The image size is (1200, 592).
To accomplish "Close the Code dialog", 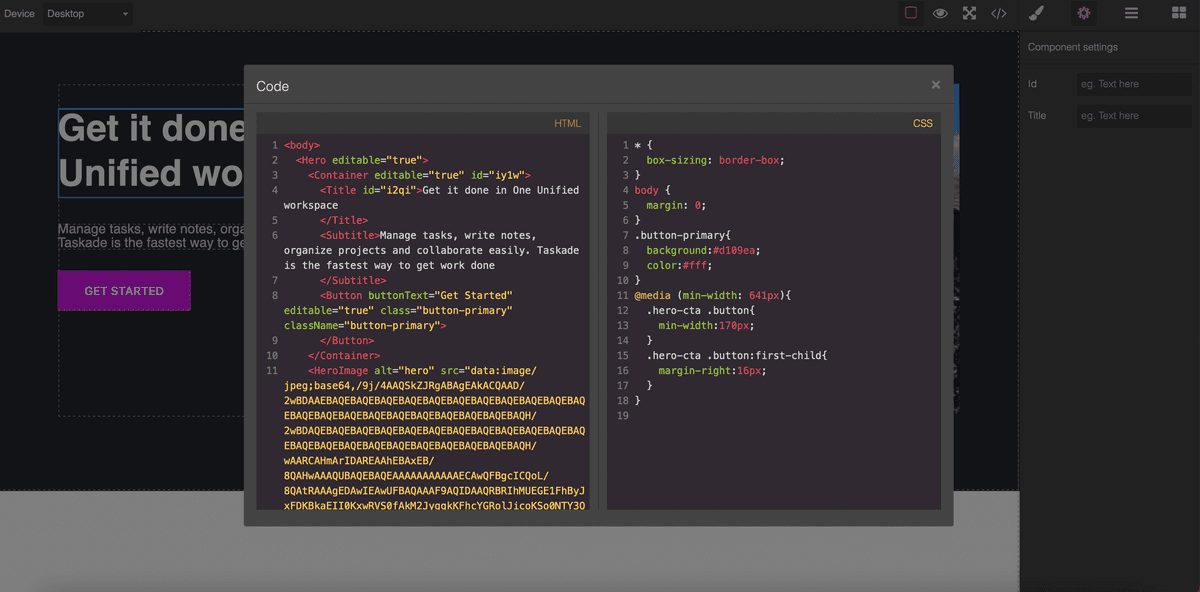I will (x=935, y=84).
